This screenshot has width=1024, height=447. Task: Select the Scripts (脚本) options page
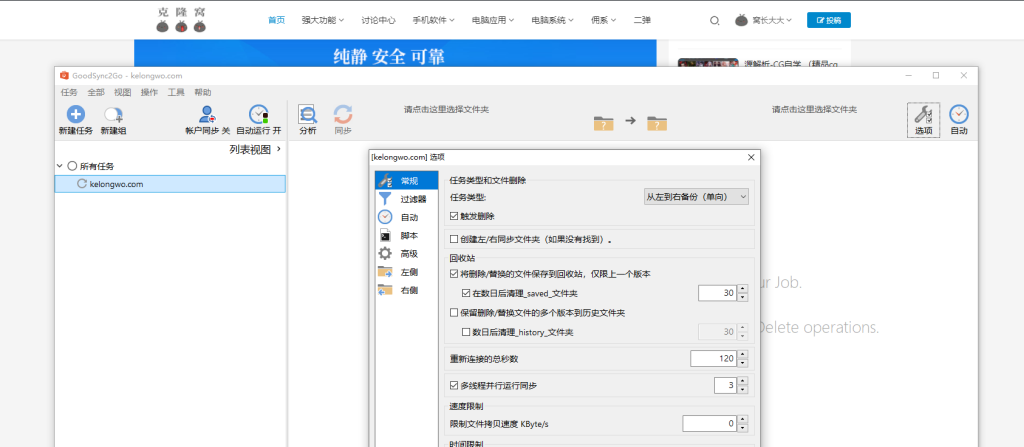point(405,235)
